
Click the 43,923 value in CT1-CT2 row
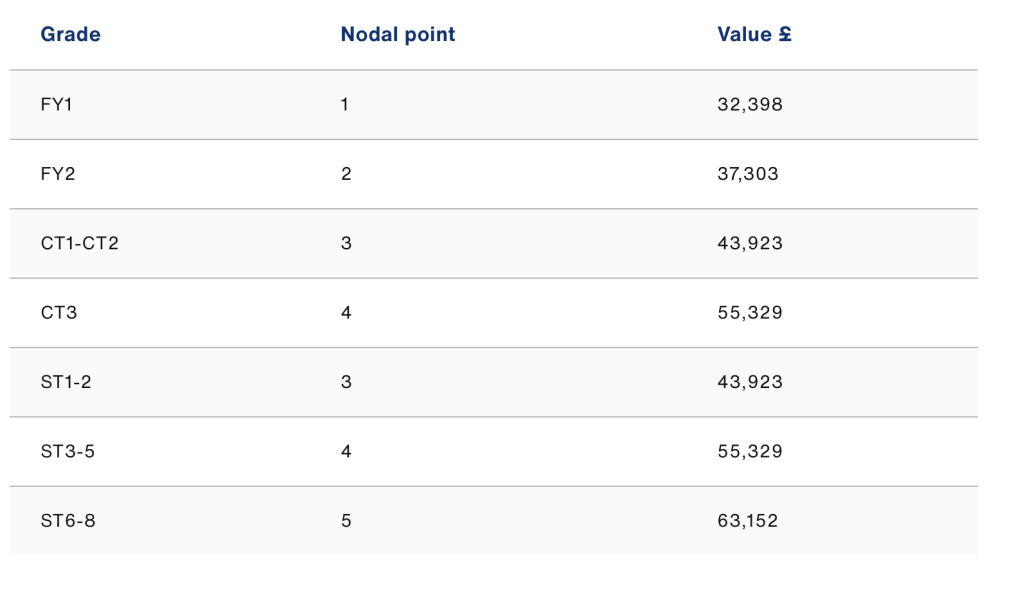(x=750, y=243)
